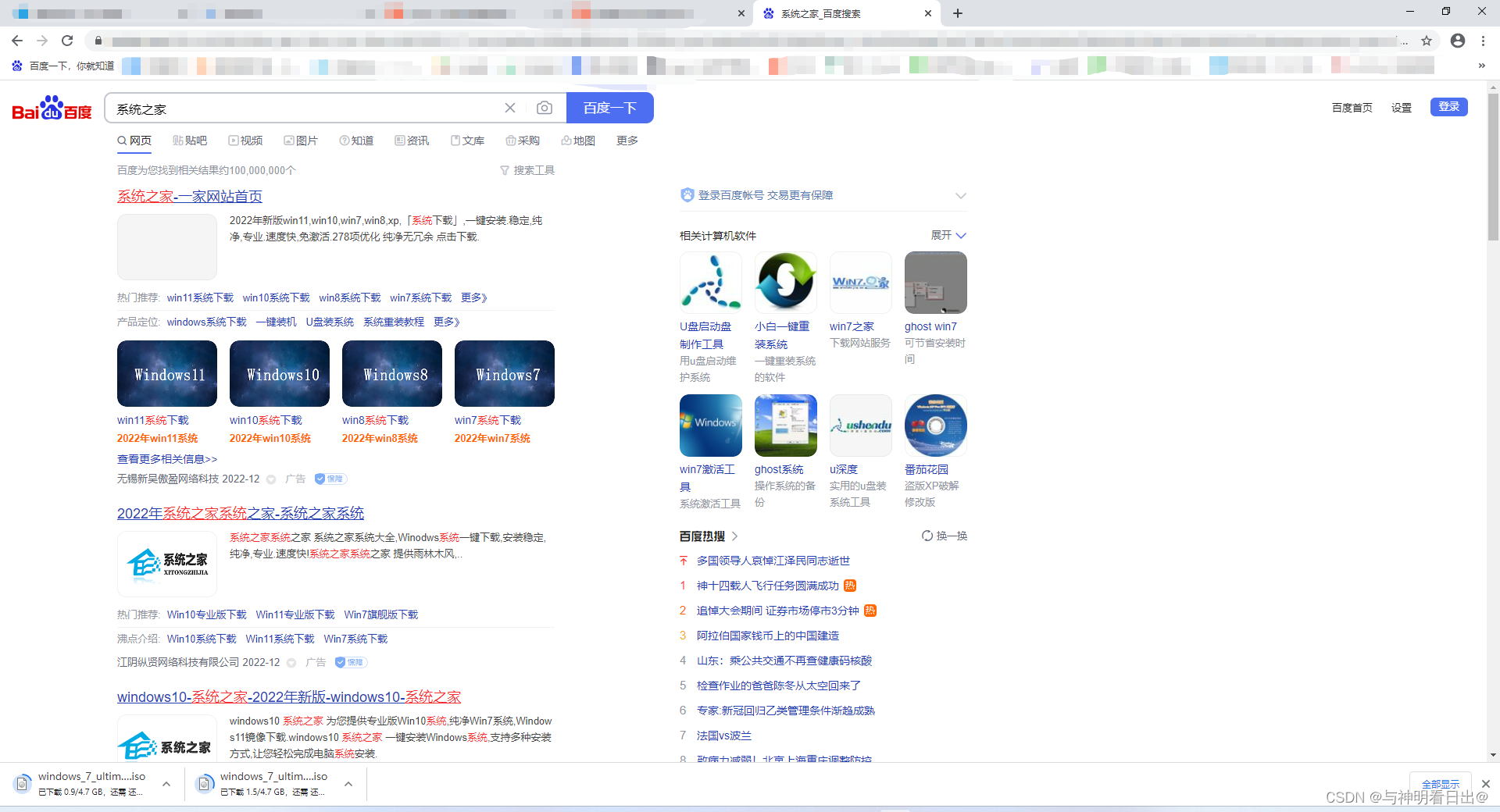The height and width of the screenshot is (812, 1500).
Task: Open 2022年系统之家系统之家 result link
Action: [x=241, y=513]
